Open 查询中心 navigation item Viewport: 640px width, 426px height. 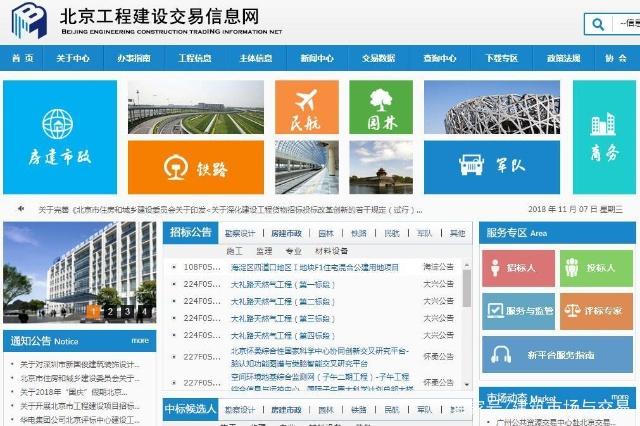coord(440,58)
